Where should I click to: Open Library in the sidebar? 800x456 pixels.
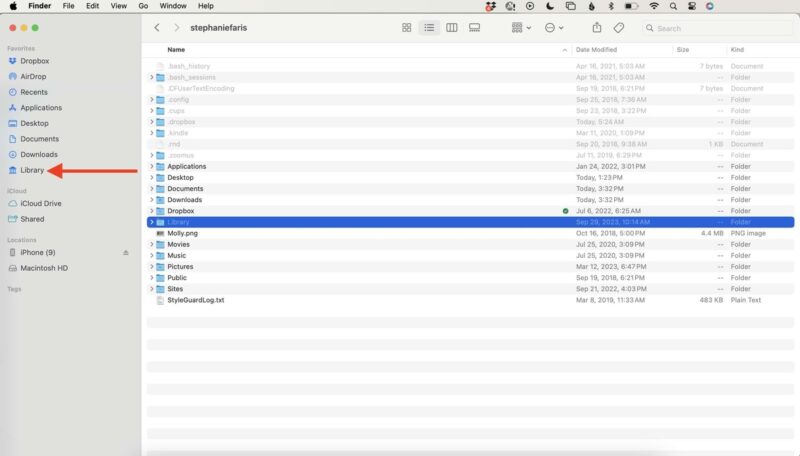tap(32, 170)
